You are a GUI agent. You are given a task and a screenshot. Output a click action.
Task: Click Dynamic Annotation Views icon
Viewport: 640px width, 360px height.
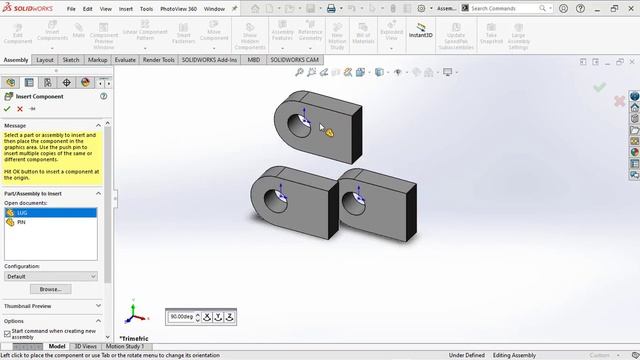pos(348,72)
